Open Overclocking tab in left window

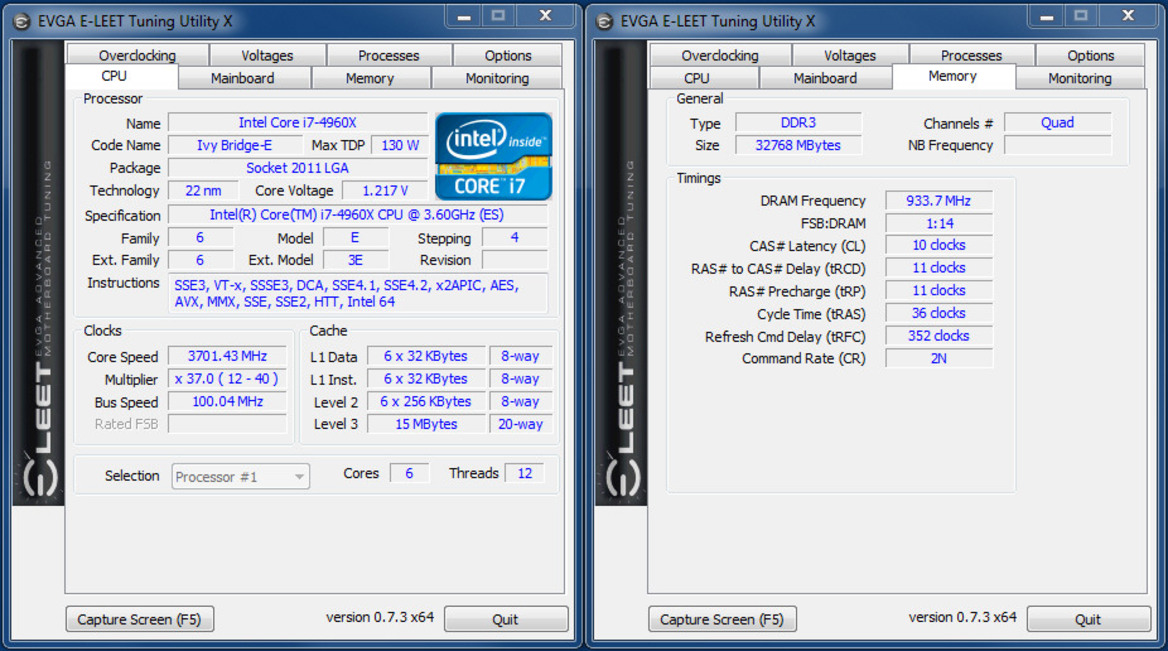click(x=137, y=55)
